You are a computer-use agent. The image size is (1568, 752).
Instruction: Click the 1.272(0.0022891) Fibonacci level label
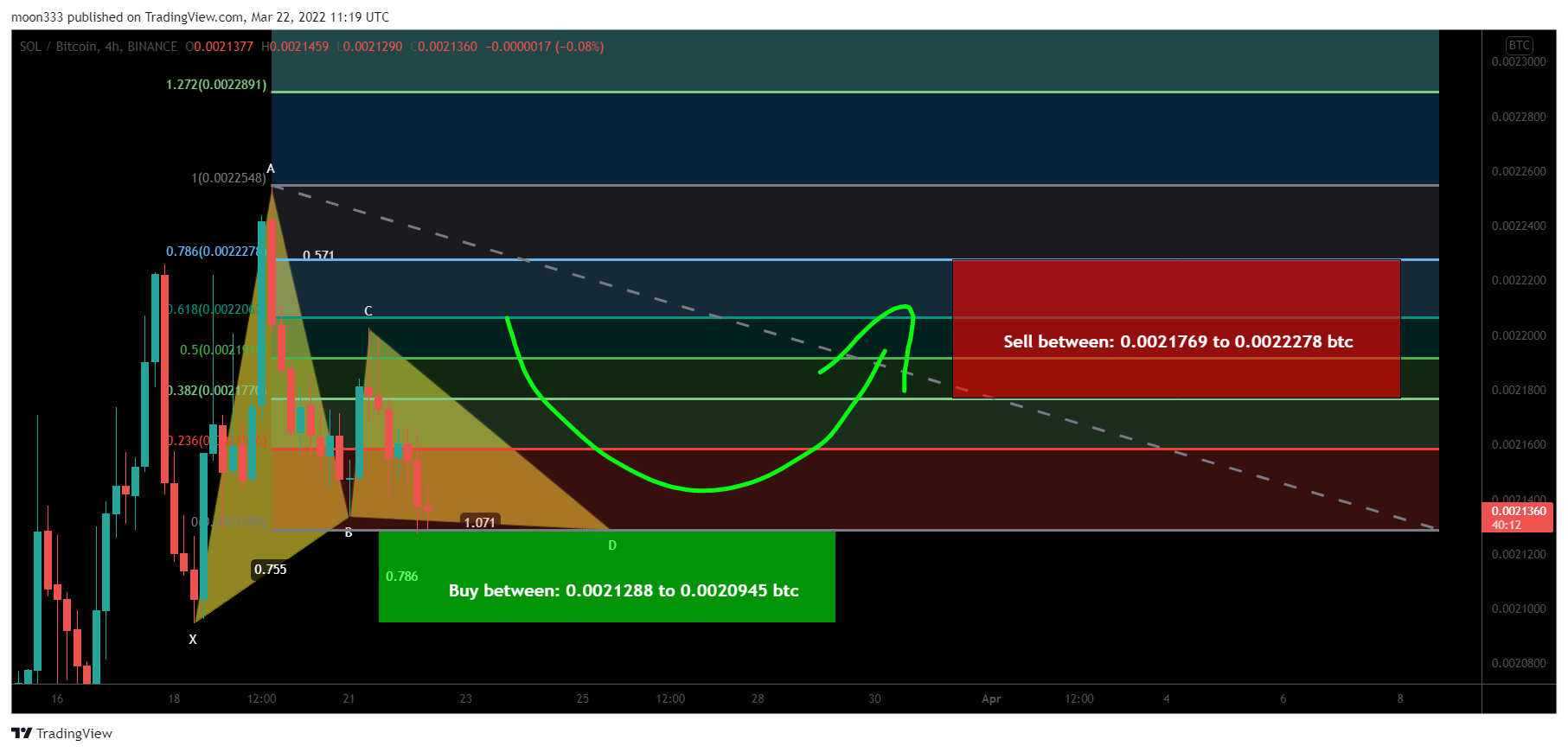pos(216,85)
